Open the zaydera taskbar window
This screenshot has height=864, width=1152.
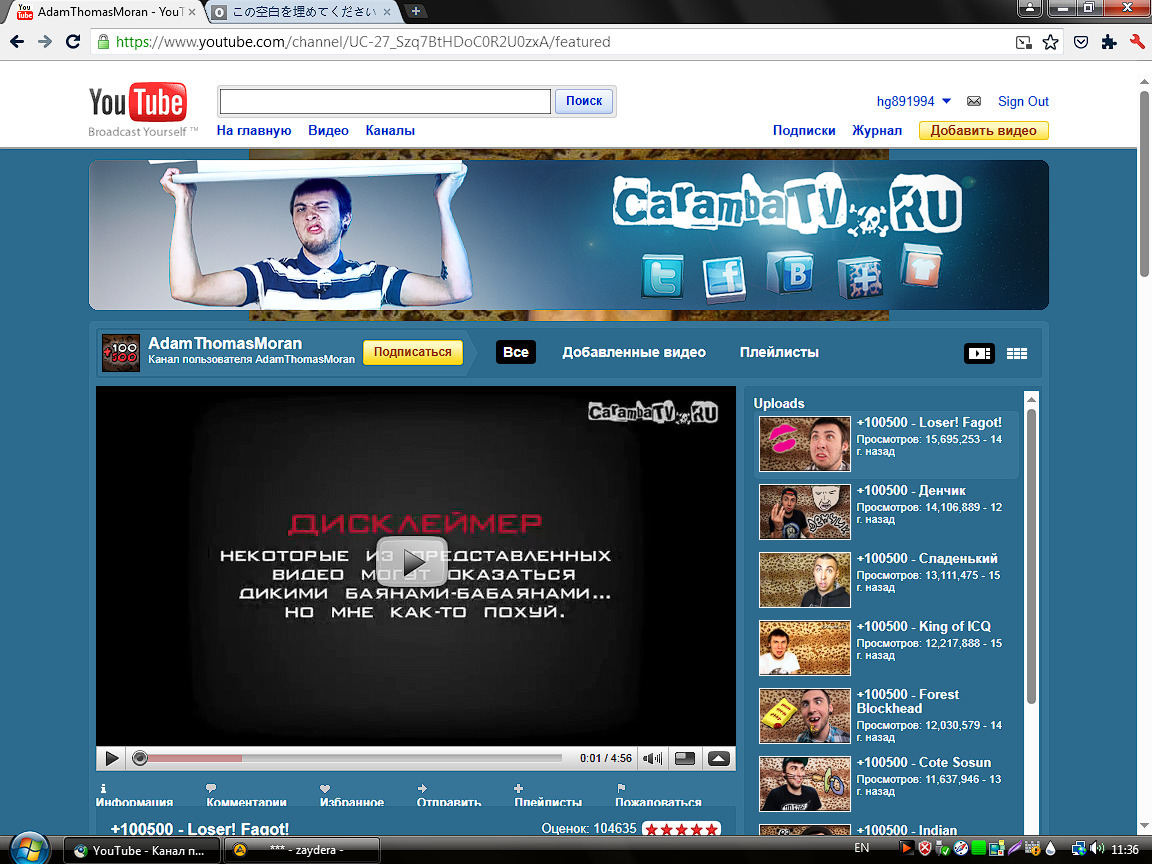(301, 850)
